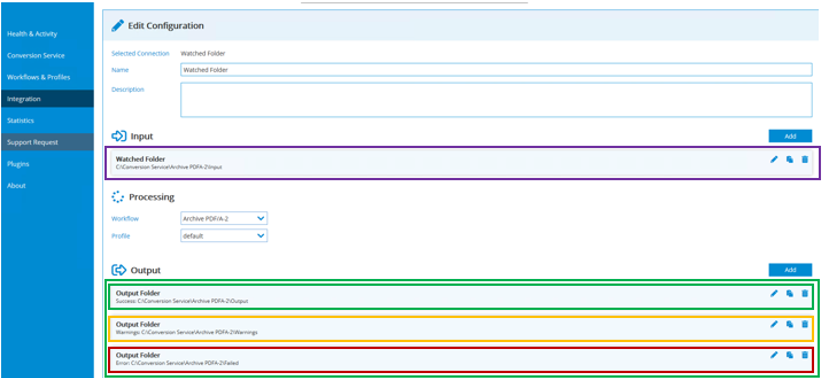The height and width of the screenshot is (378, 825).
Task: Delete the Error output folder entry
Action: point(804,355)
